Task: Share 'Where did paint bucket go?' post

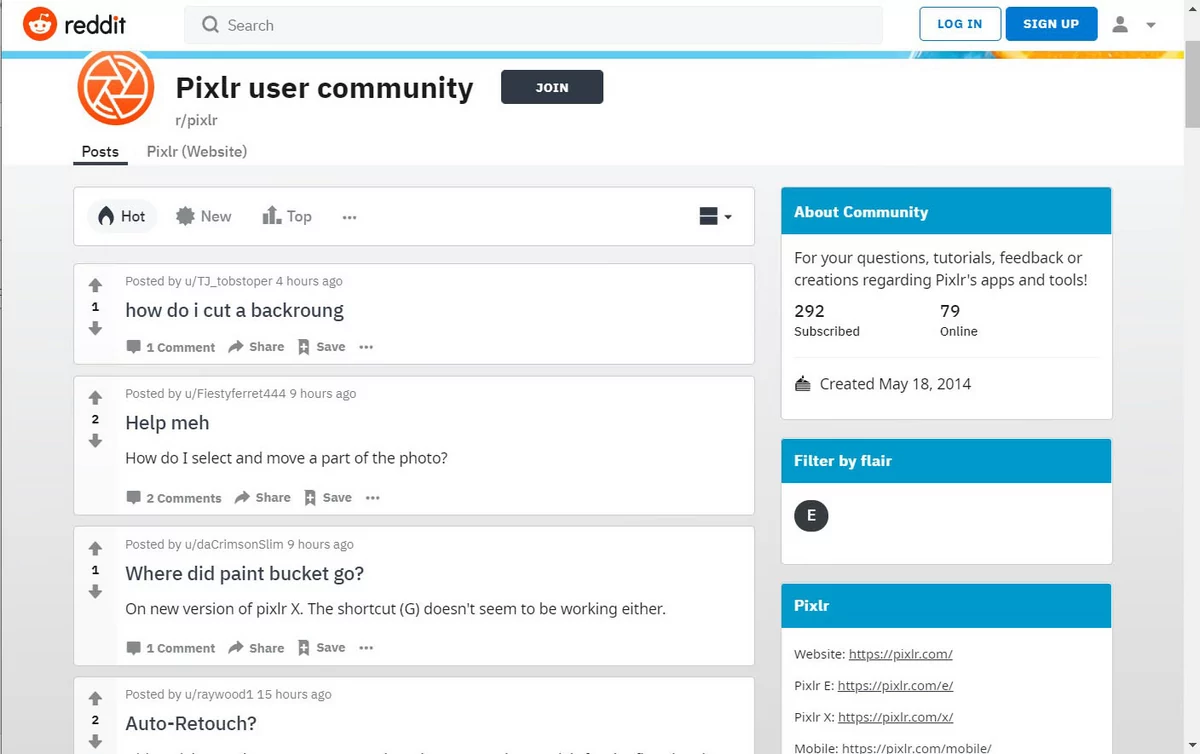Action: (x=256, y=648)
